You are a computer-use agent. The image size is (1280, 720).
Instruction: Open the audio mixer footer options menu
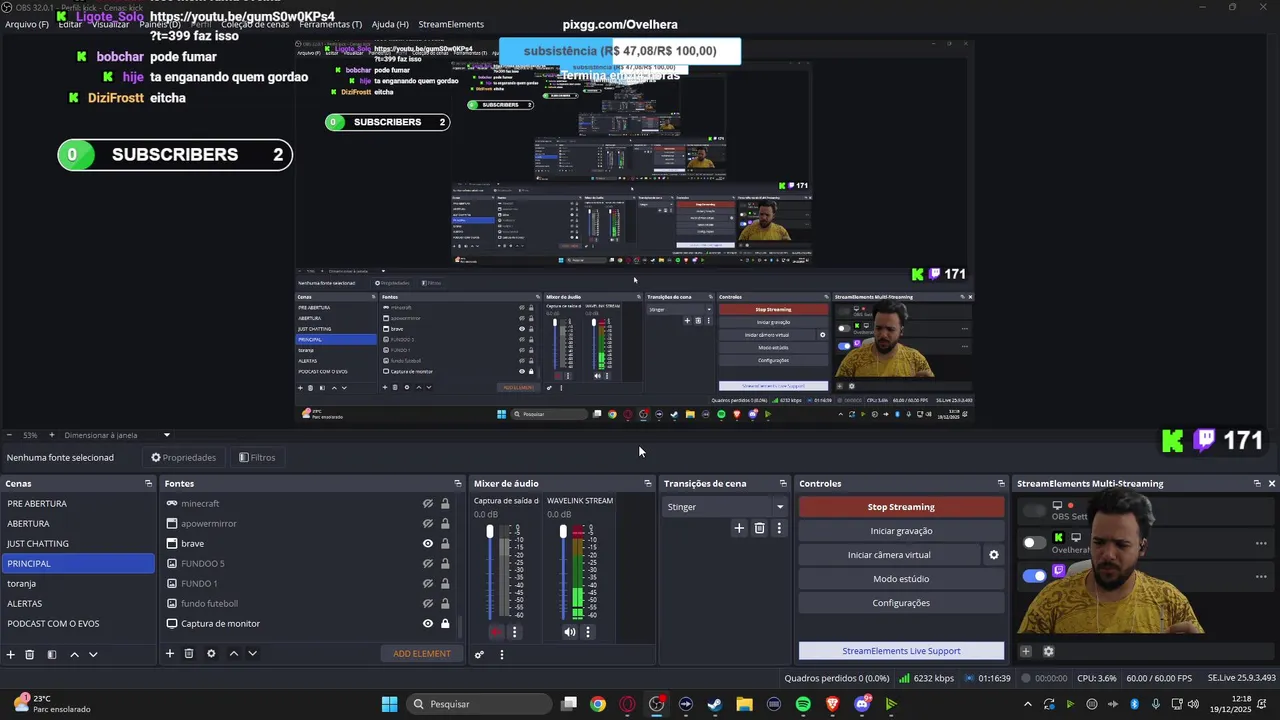tap(502, 655)
